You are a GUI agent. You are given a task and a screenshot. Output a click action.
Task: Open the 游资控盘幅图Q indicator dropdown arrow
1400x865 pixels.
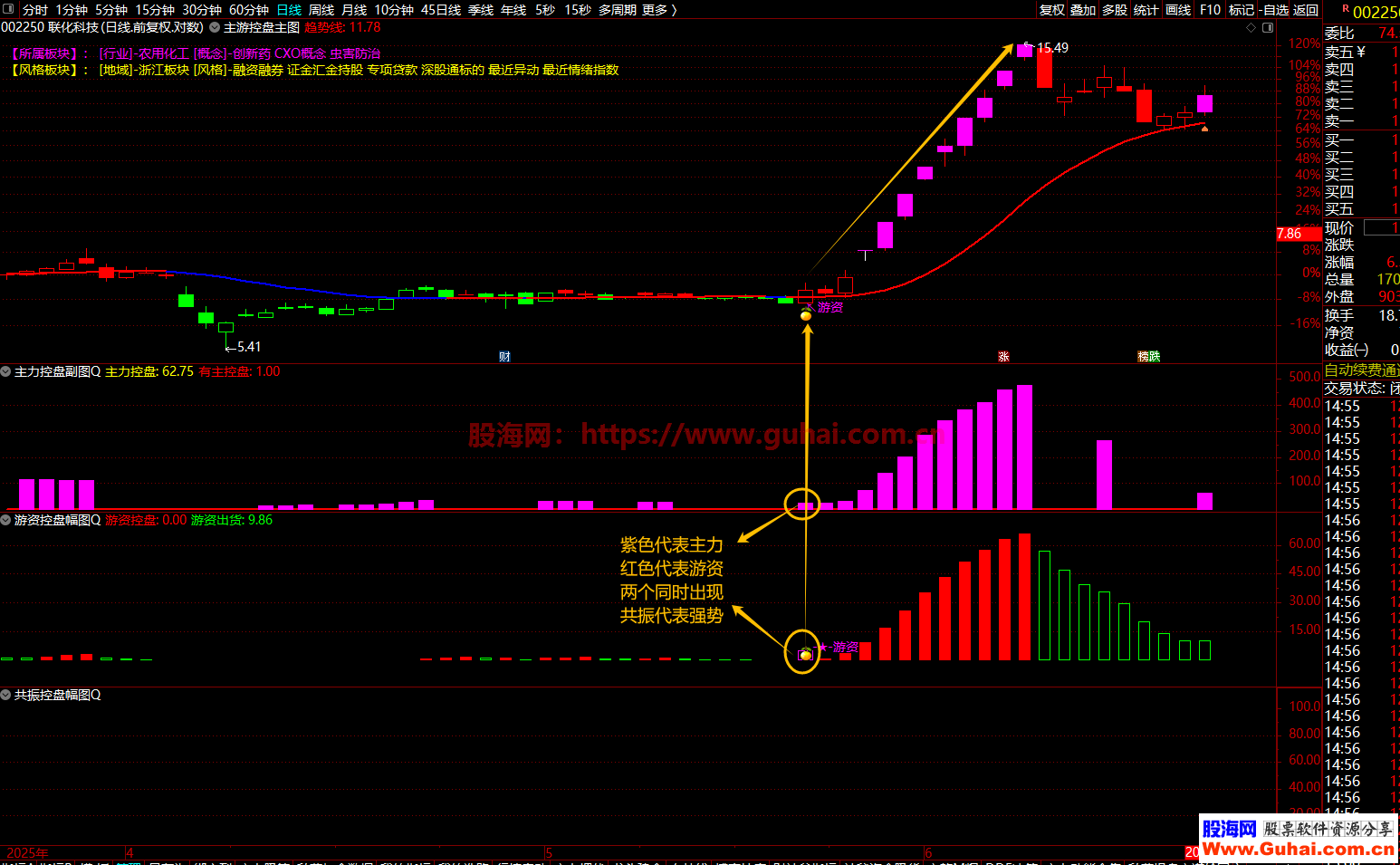click(6, 520)
